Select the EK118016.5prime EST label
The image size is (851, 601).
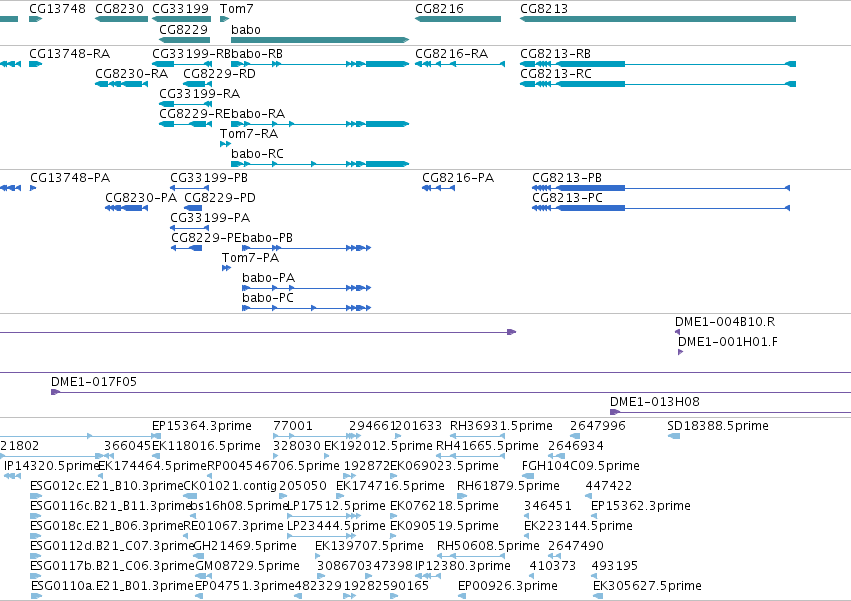(x=206, y=446)
